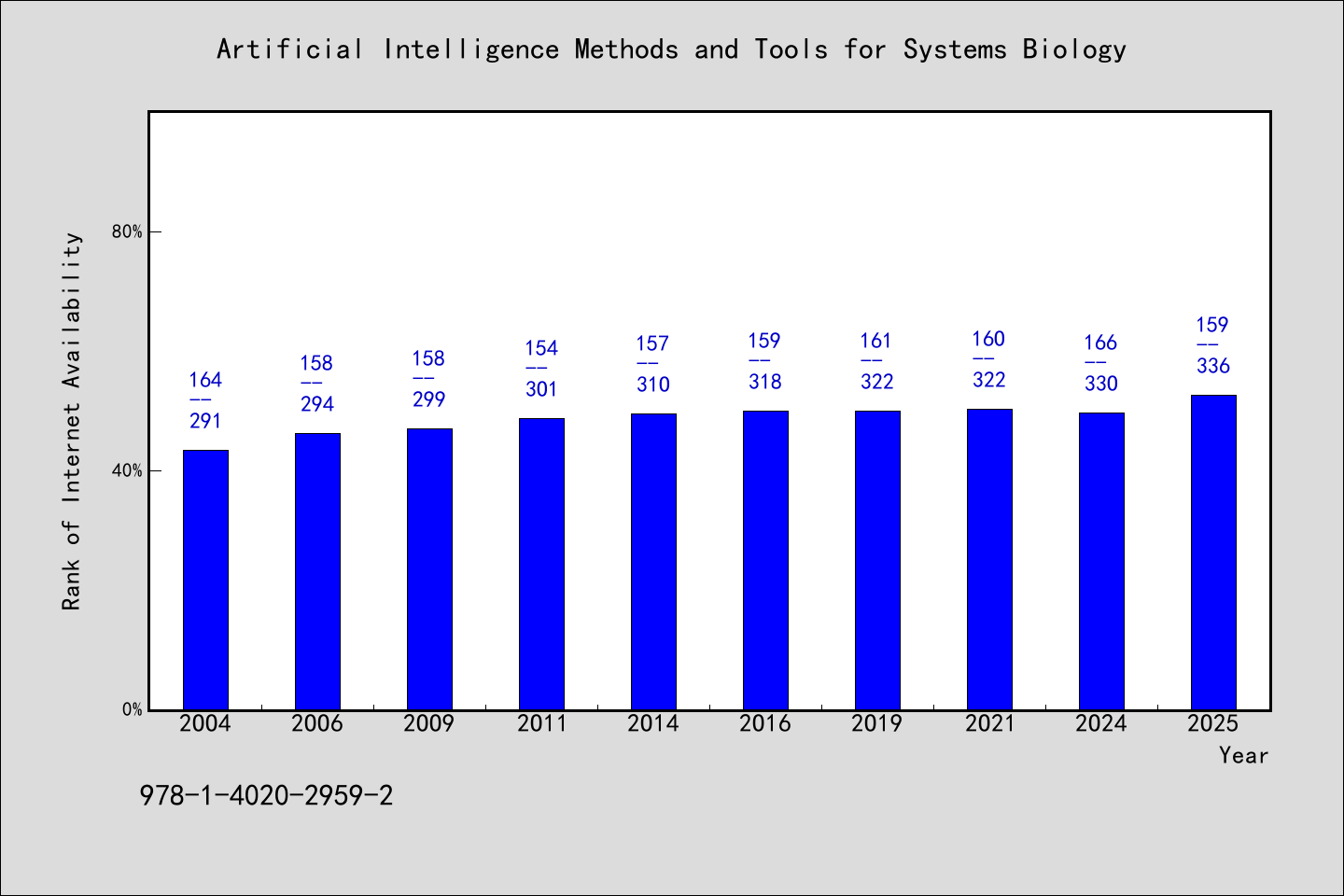The width and height of the screenshot is (1344, 896).
Task: Click the value 161 above the 2019 bar
Action: click(877, 341)
